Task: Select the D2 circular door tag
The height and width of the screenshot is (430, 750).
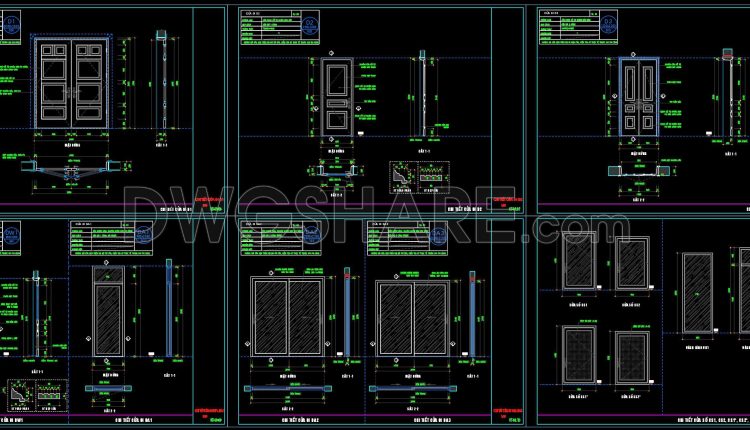Action: [x=310, y=25]
